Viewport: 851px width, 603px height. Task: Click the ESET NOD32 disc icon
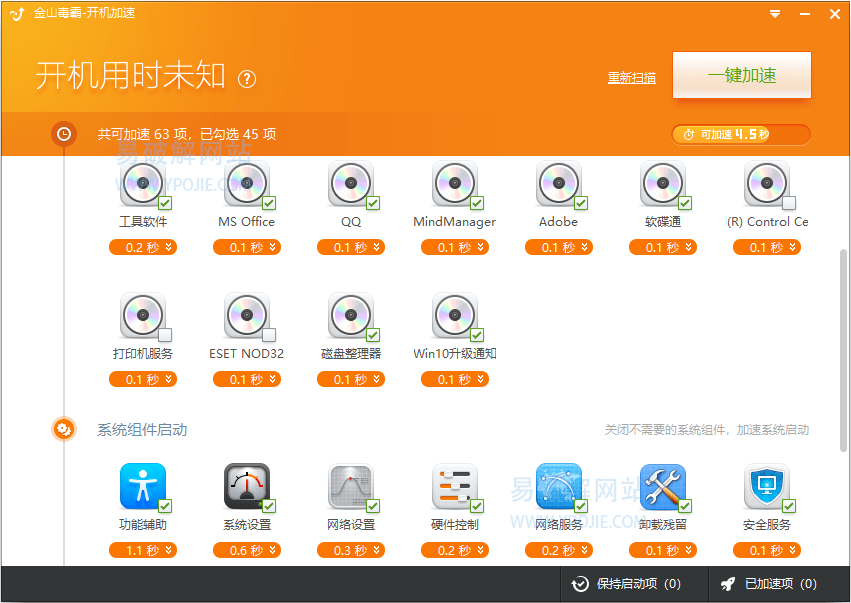(x=247, y=315)
